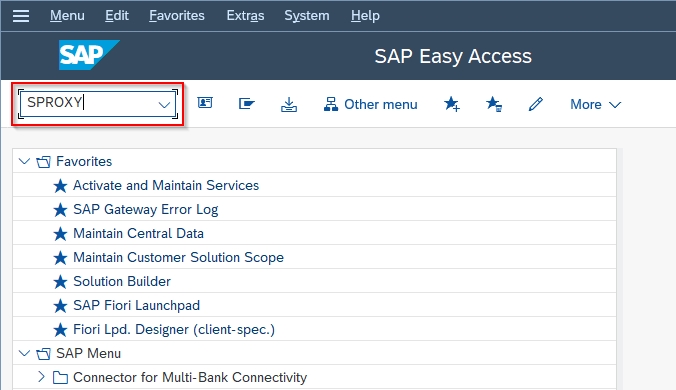Screen dimensions: 676x390
Task: Click the Add to Favorites star icon
Action: click(451, 104)
